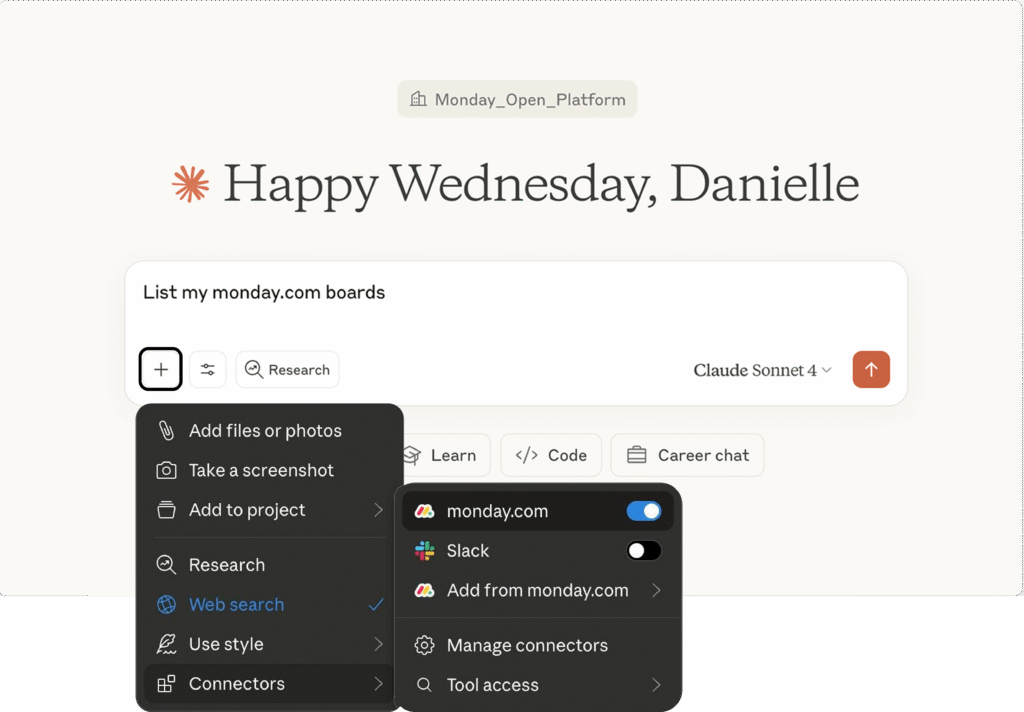The height and width of the screenshot is (712, 1024).
Task: Uncheck the Web search checkmark
Action: (x=376, y=604)
